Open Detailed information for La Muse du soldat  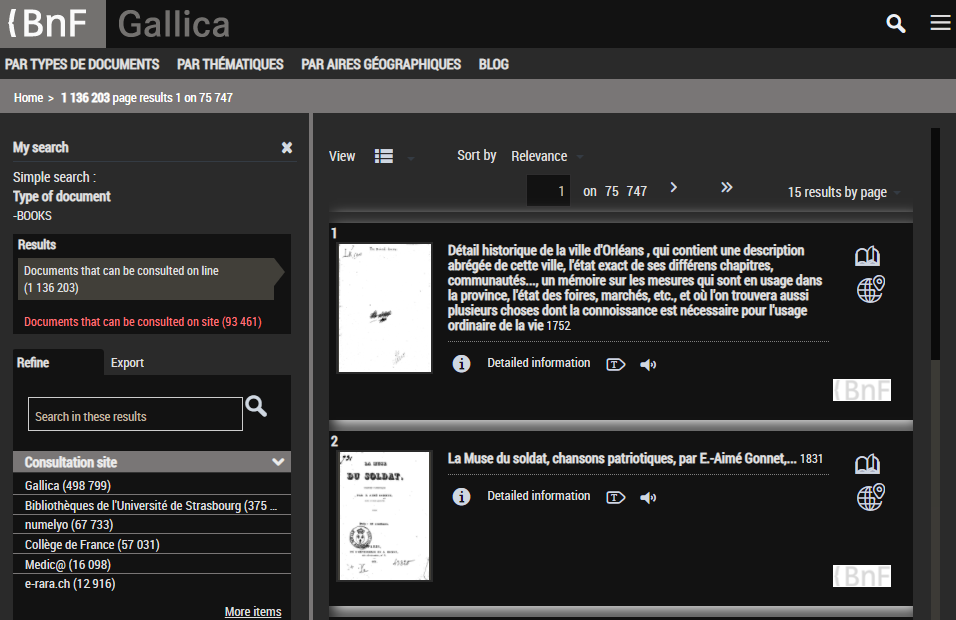(538, 496)
